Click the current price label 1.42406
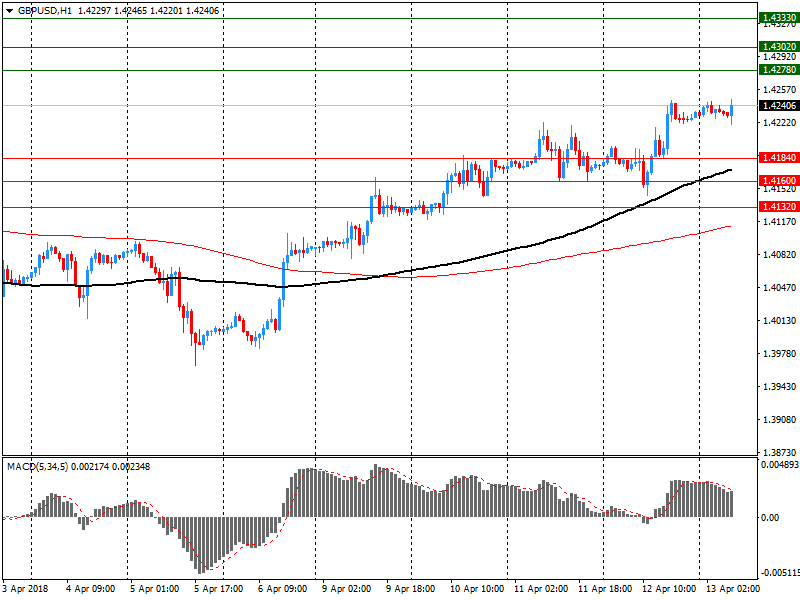Viewport: 800px width, 600px height. click(779, 106)
